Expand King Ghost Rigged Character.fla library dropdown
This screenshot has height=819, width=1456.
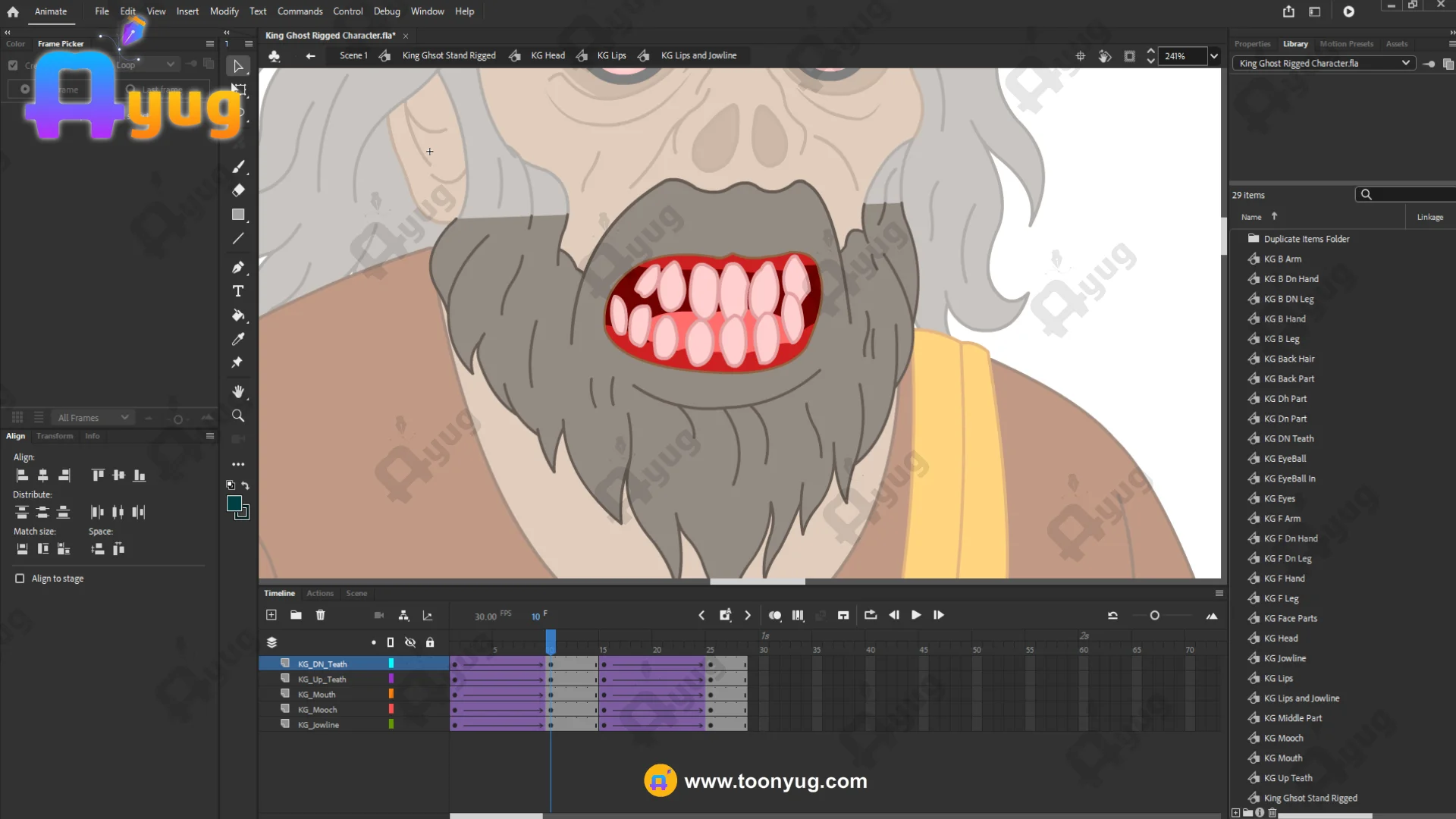pos(1405,63)
